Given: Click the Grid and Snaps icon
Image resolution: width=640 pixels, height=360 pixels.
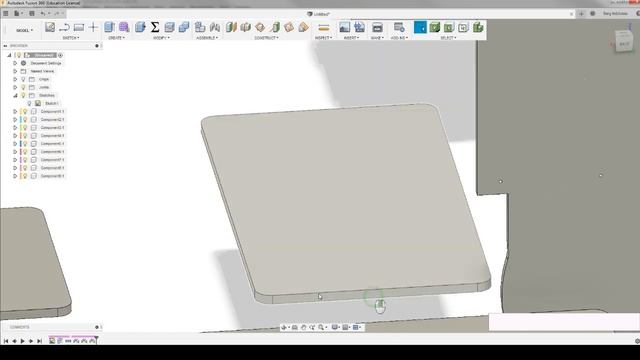Looking at the screenshot, I should pyautogui.click(x=345, y=327).
